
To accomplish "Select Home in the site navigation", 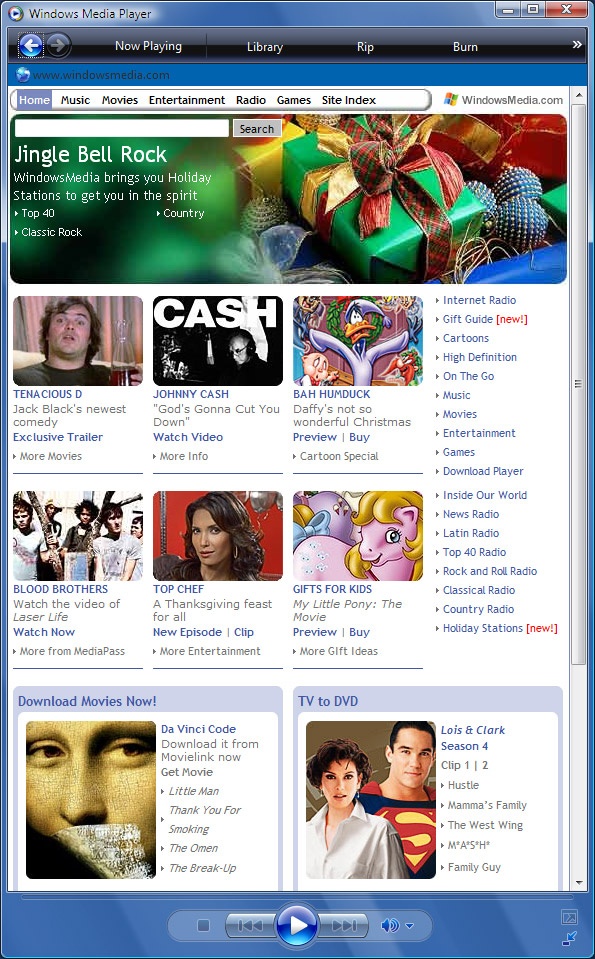I will tap(34, 100).
